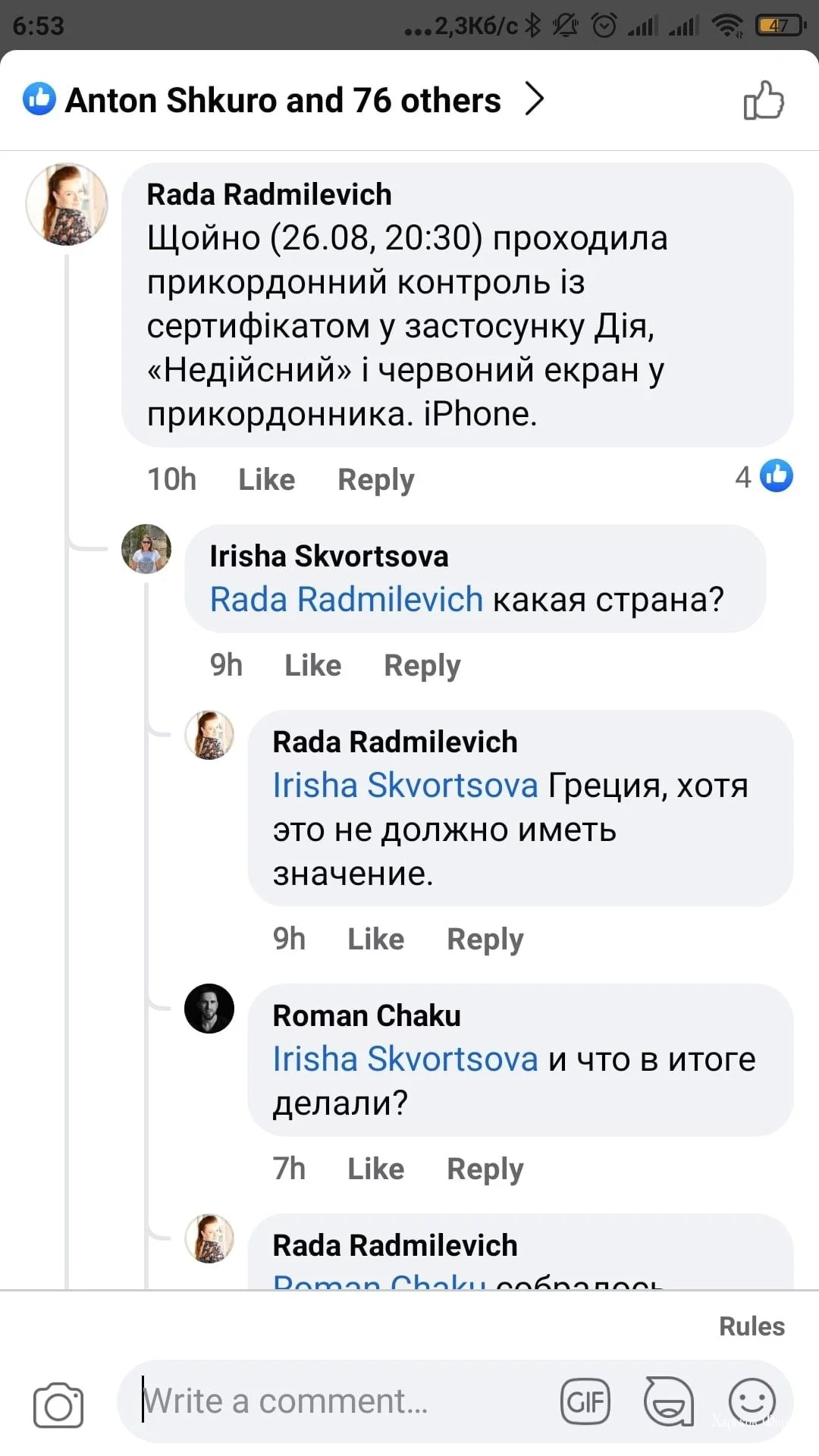Tap the blue 'Rada Radmilevich' mention link
This screenshot has height=1456, width=819.
tap(346, 599)
